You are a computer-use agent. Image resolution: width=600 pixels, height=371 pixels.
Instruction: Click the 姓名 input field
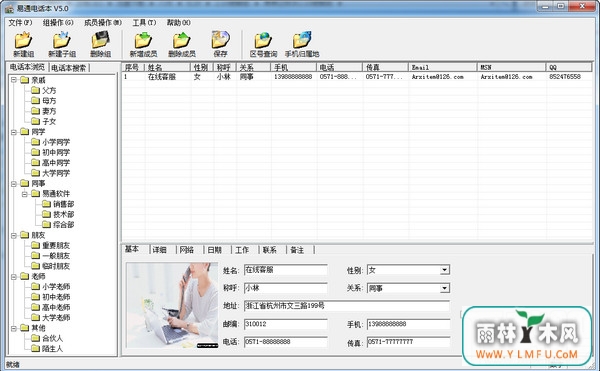(x=286, y=270)
